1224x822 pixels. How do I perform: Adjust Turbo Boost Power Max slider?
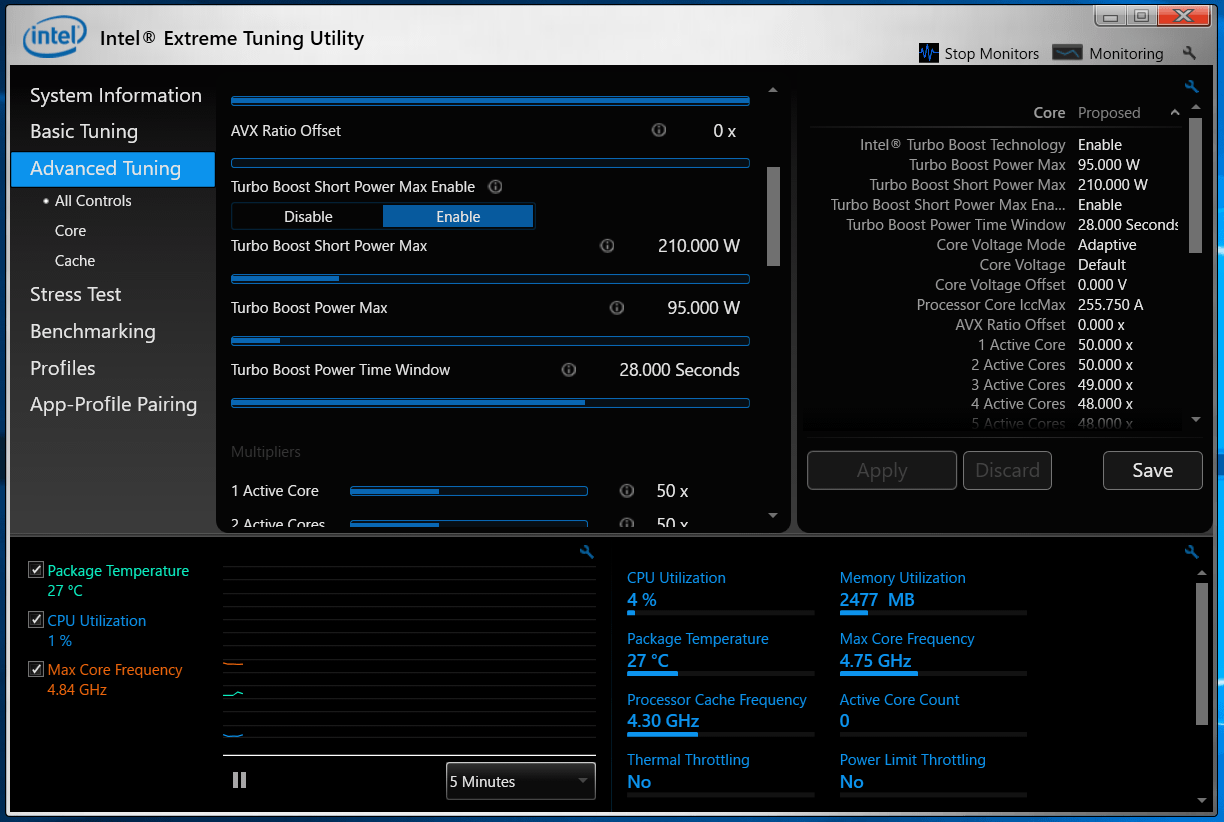pyautogui.click(x=490, y=341)
